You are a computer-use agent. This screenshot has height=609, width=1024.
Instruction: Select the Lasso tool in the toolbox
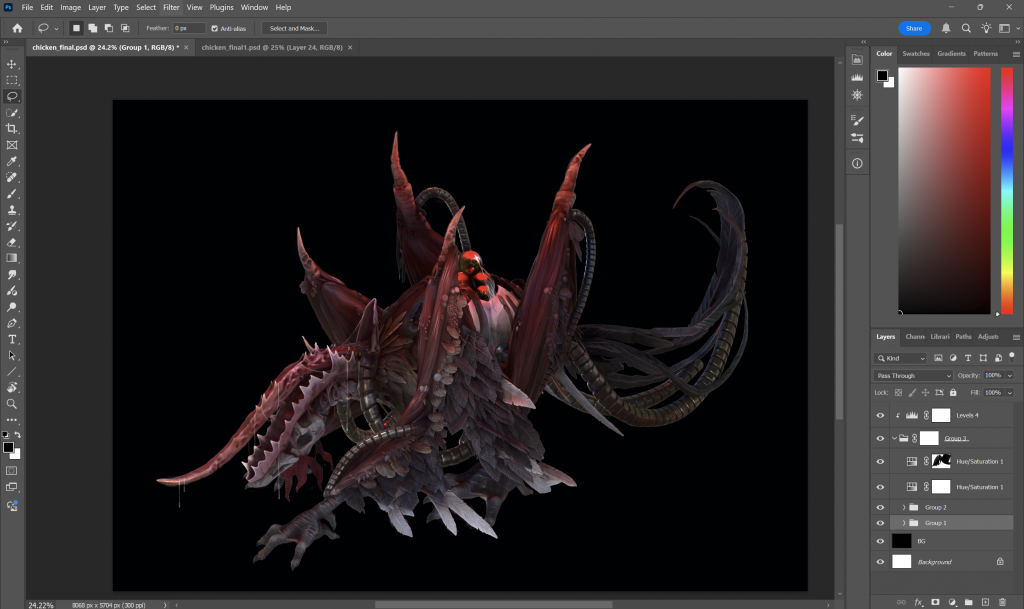[x=12, y=97]
